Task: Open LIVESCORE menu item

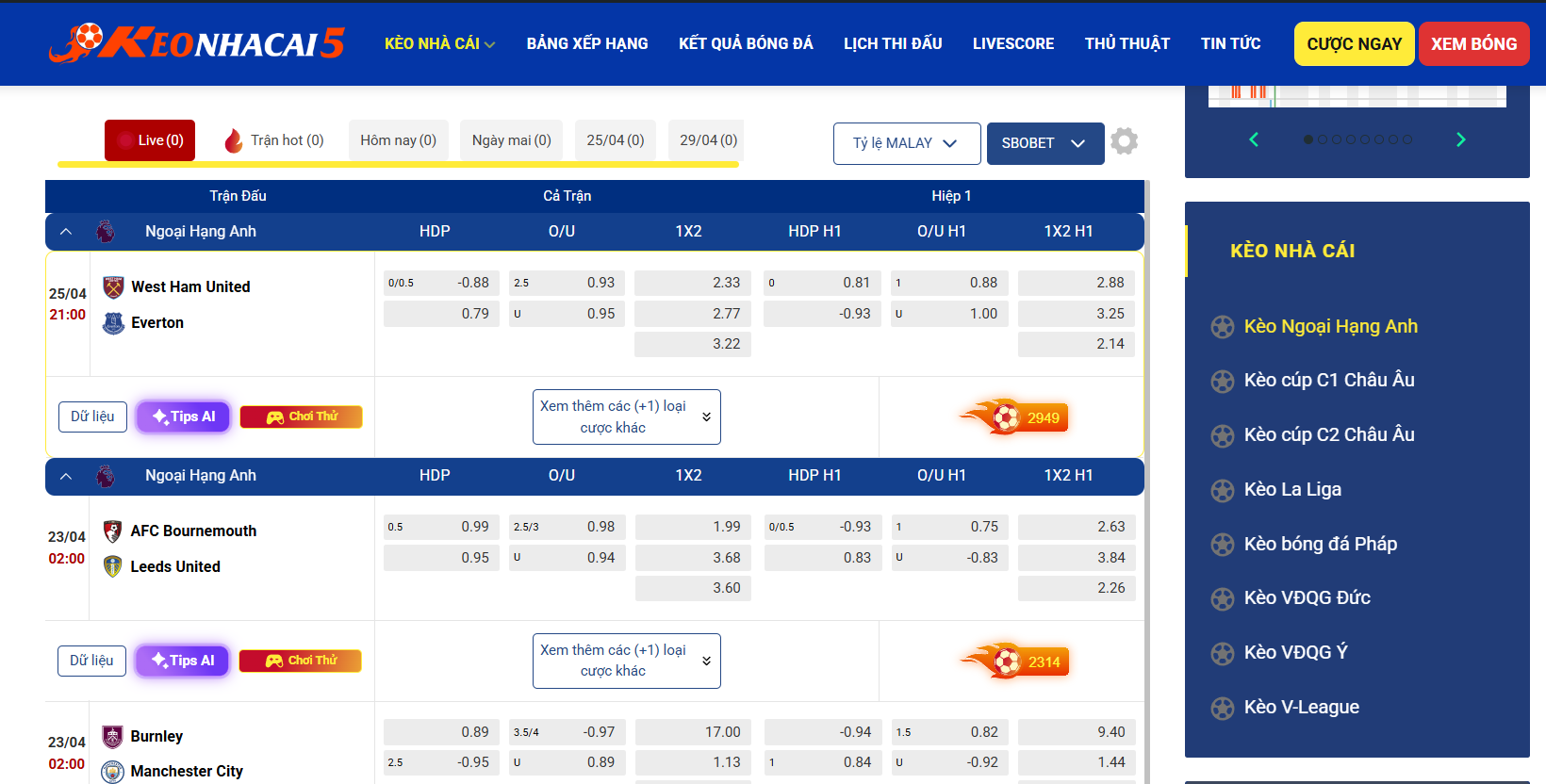Action: coord(1013,43)
